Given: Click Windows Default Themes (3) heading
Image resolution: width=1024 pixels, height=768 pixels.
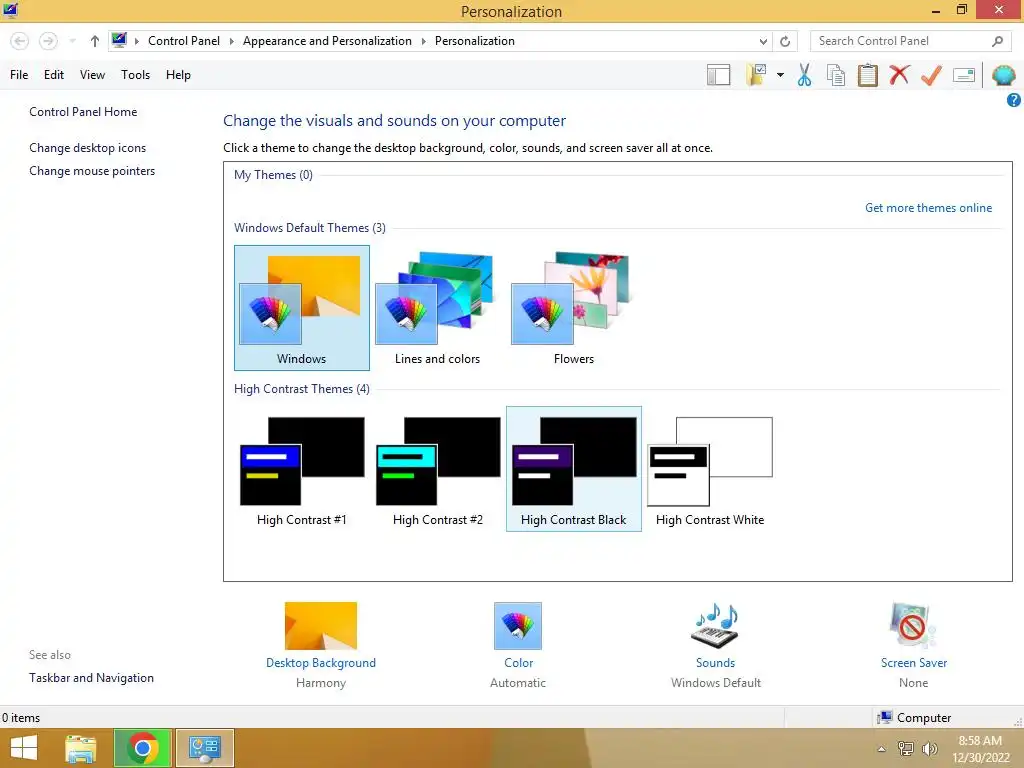Looking at the screenshot, I should click(x=310, y=228).
